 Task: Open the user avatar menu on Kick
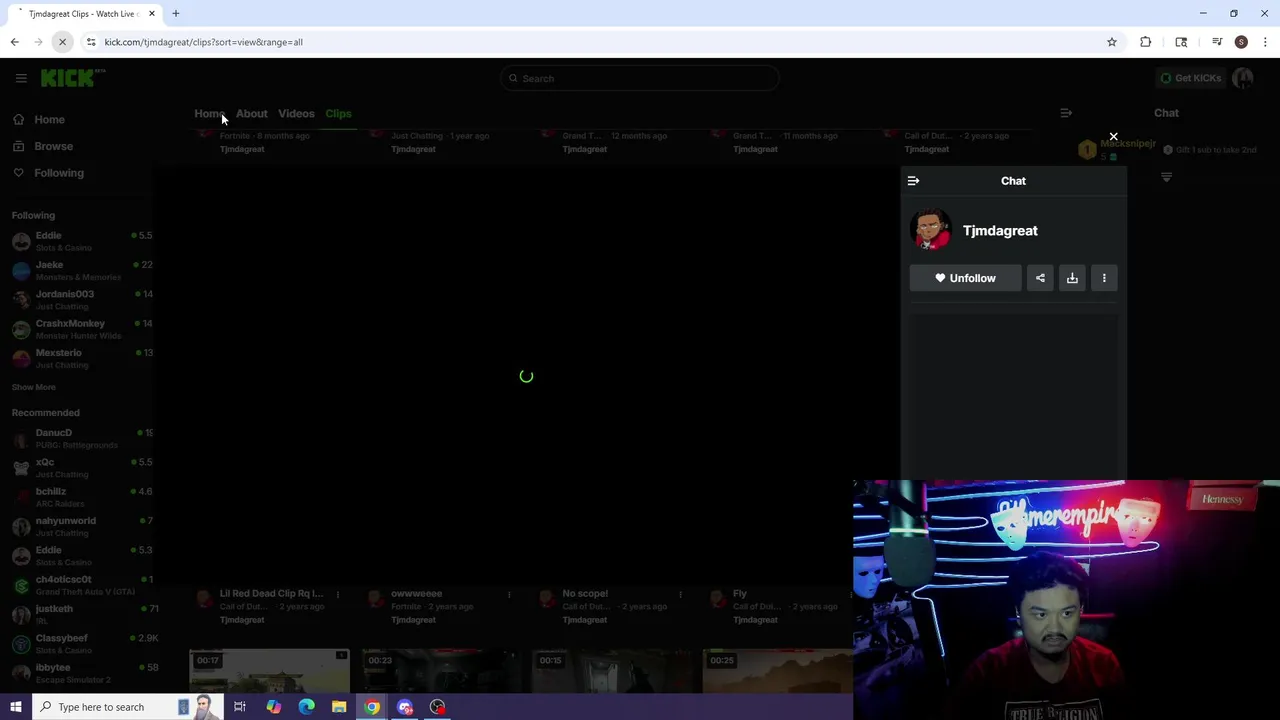click(1243, 78)
